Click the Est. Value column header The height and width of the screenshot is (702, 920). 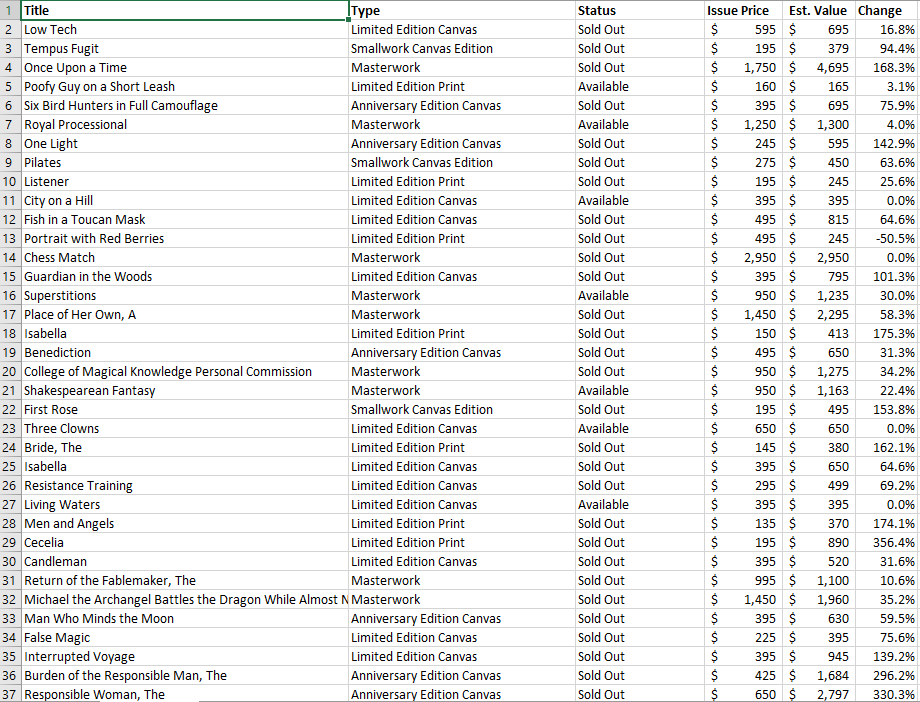(x=820, y=10)
